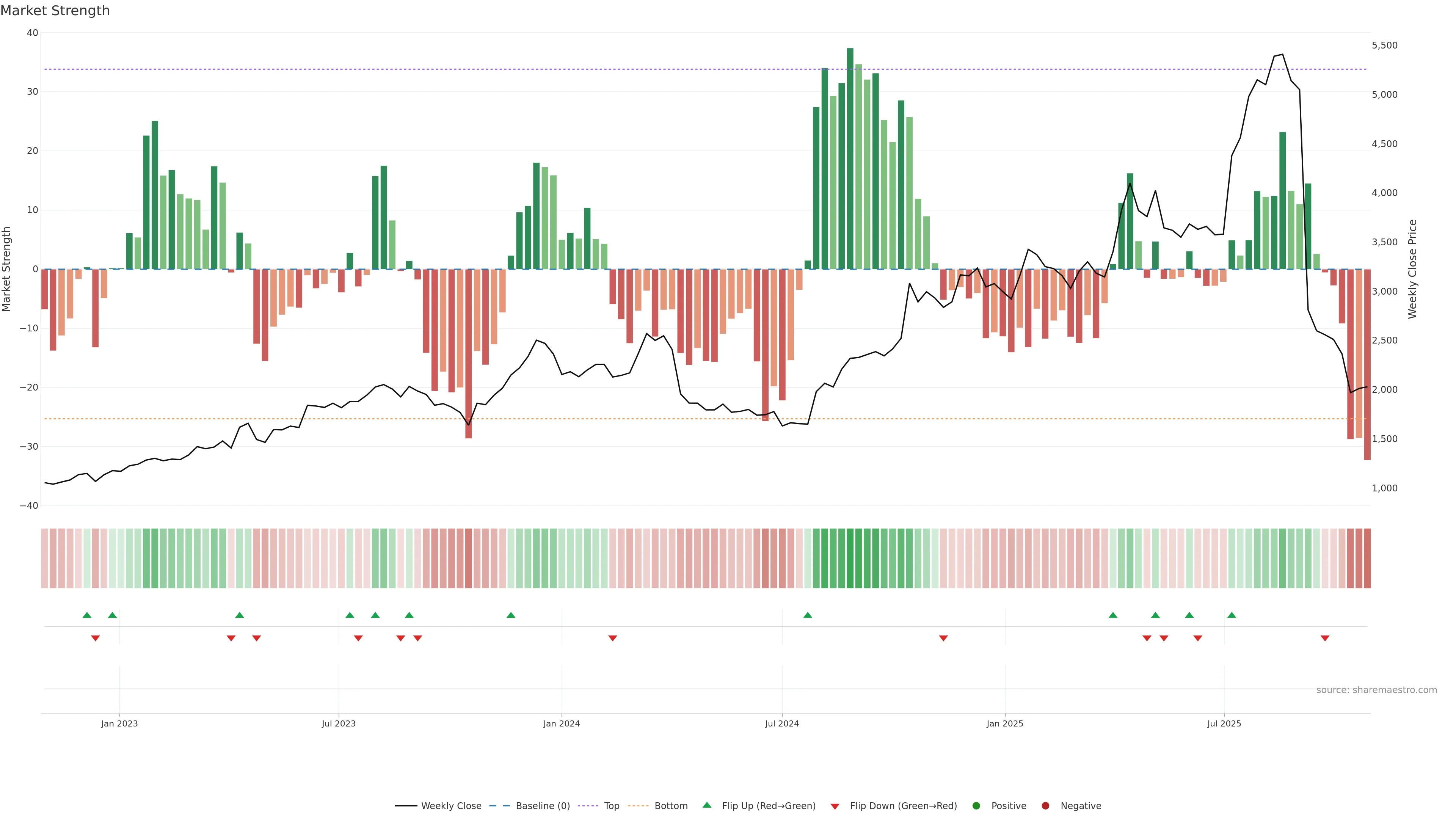
Task: Click the first flip up marker on the left
Action: point(87,615)
